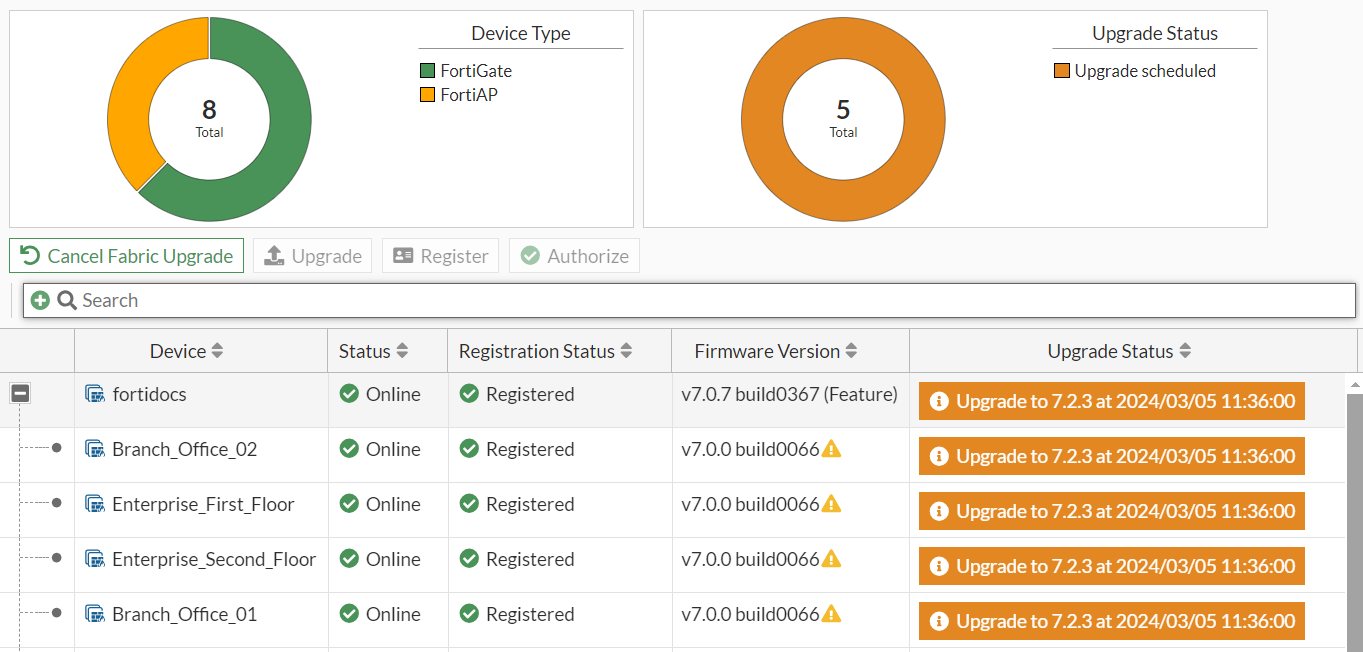Image resolution: width=1363 pixels, height=652 pixels.
Task: Click the Register toolbar button
Action: [440, 255]
